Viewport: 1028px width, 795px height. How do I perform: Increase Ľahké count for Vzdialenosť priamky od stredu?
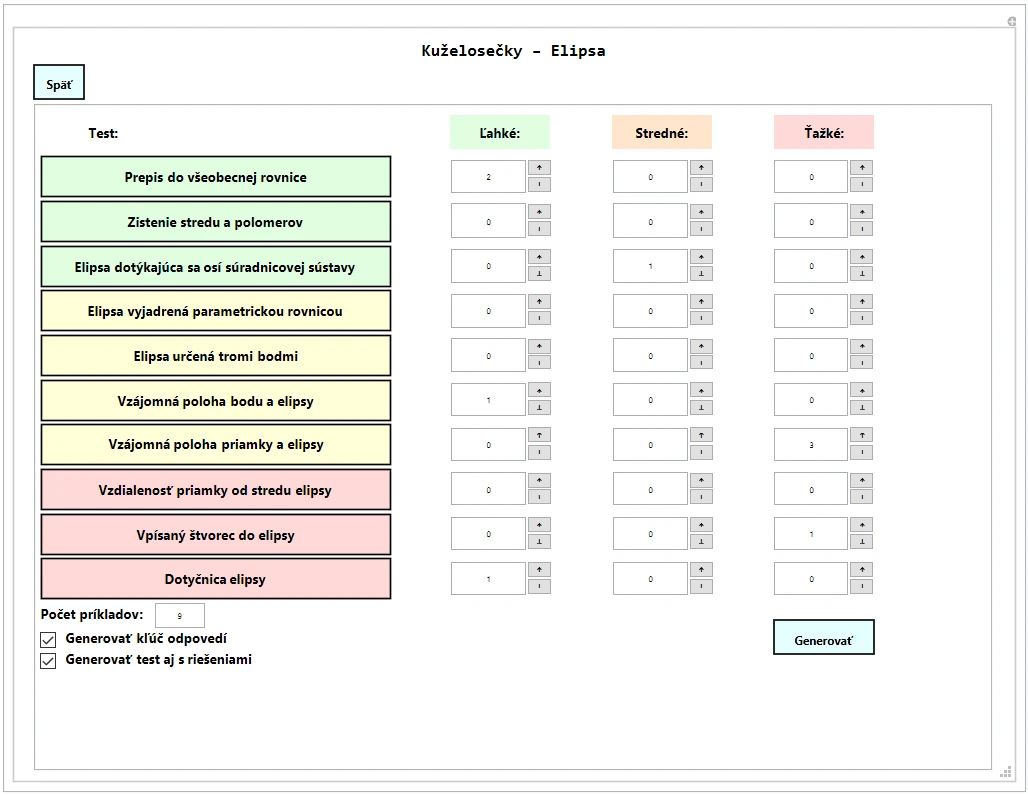[539, 480]
